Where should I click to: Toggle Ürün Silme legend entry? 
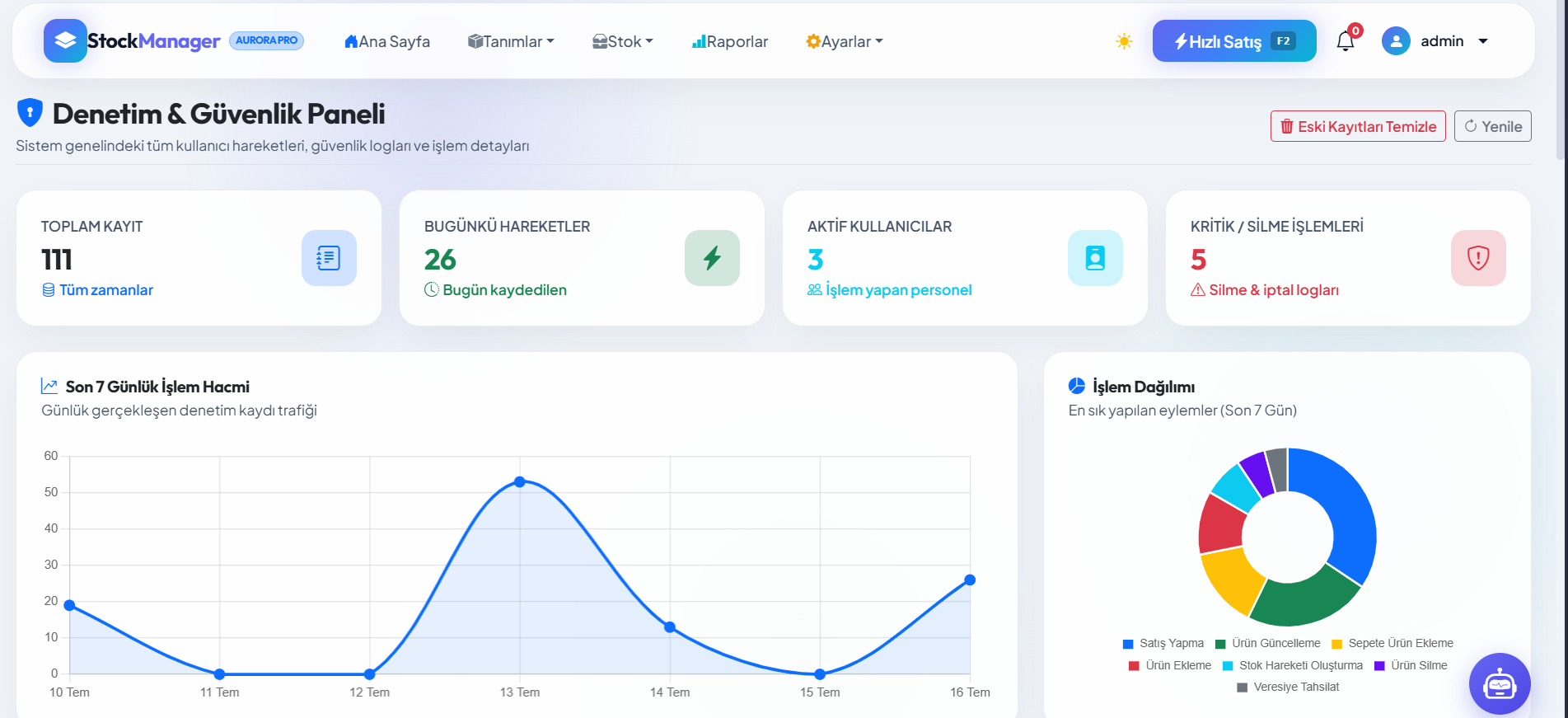click(x=1411, y=666)
